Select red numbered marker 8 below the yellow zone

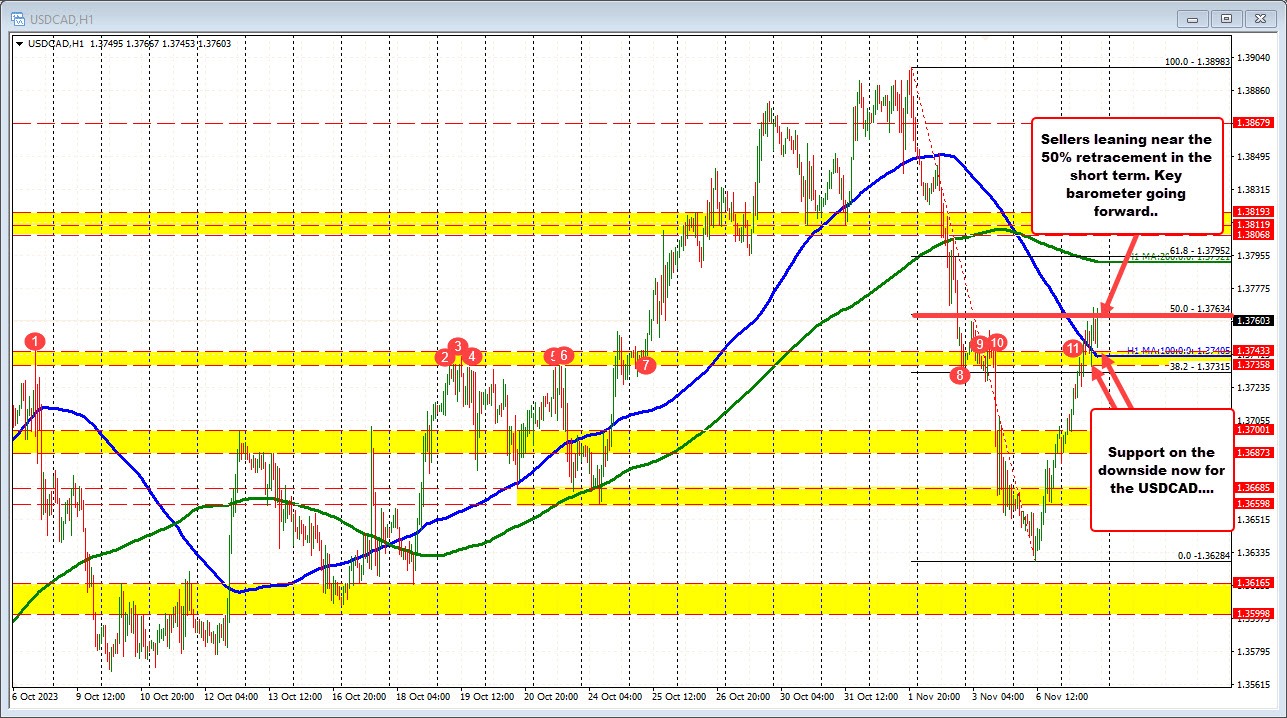point(958,374)
